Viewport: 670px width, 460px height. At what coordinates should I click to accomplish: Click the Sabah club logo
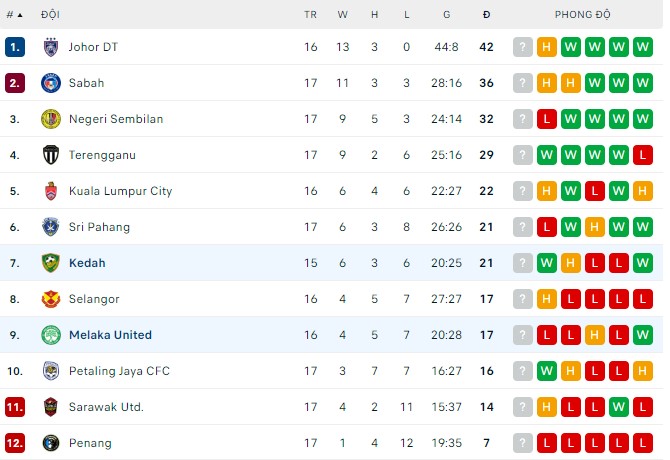pos(51,83)
